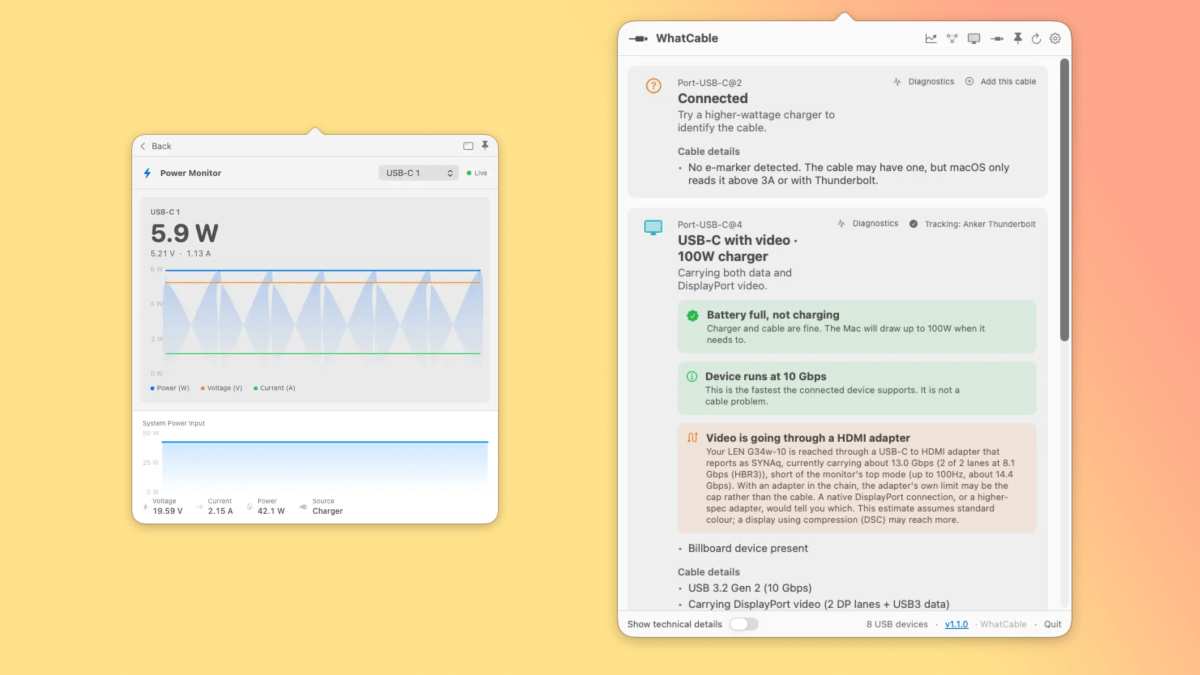Click the Source charger plug icon
Image resolution: width=1200 pixels, height=675 pixels.
tap(303, 507)
